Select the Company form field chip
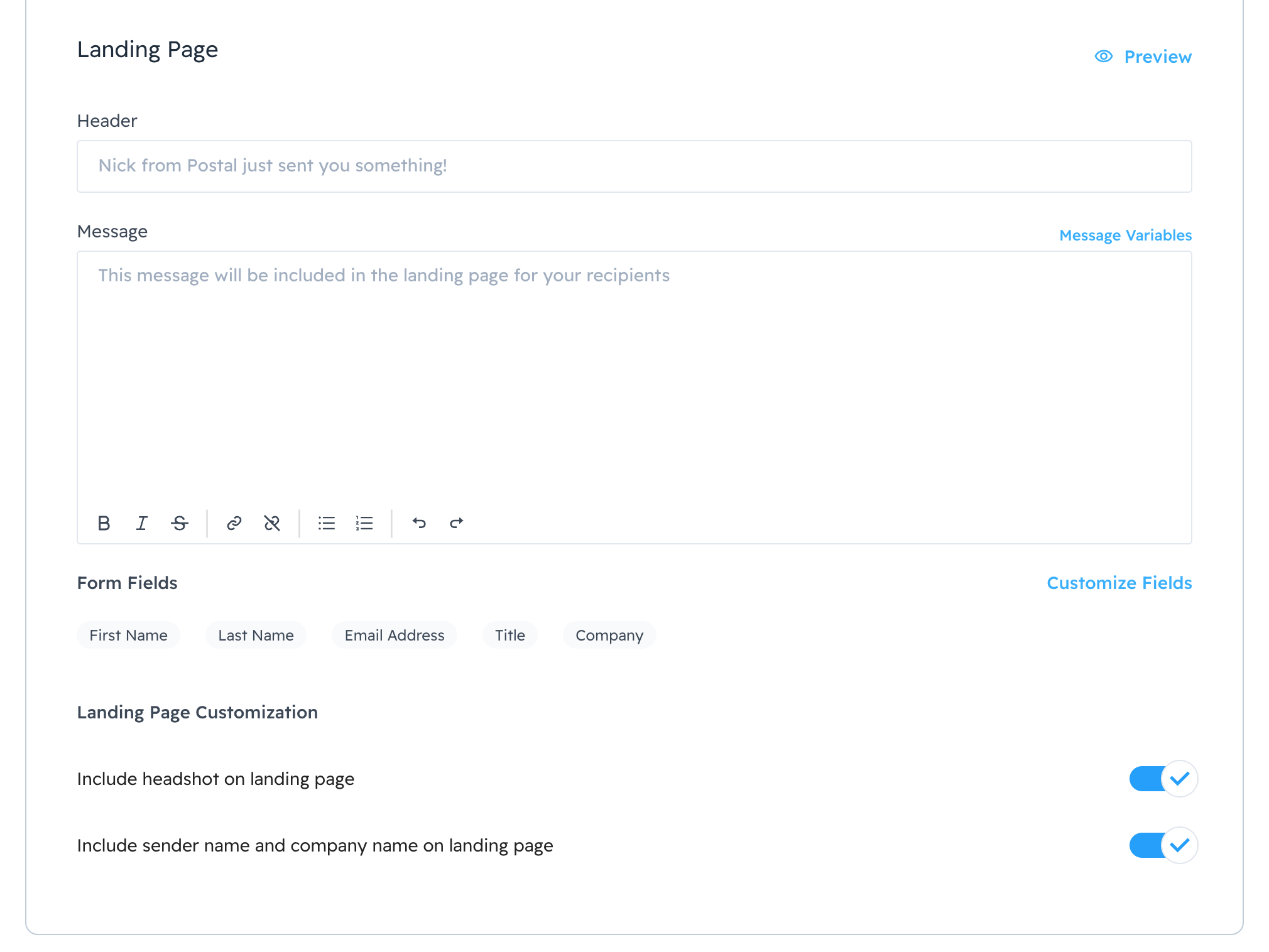The height and width of the screenshot is (952, 1269). pyautogui.click(x=609, y=636)
